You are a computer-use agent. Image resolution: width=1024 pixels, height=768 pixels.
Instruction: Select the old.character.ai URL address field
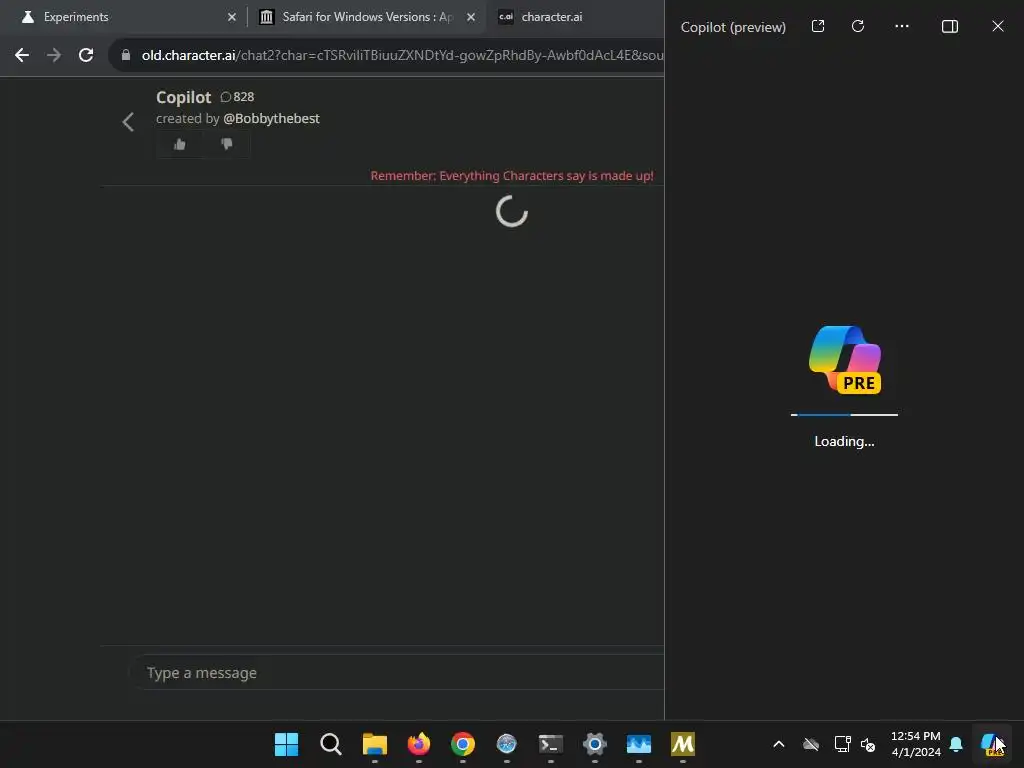coord(402,56)
